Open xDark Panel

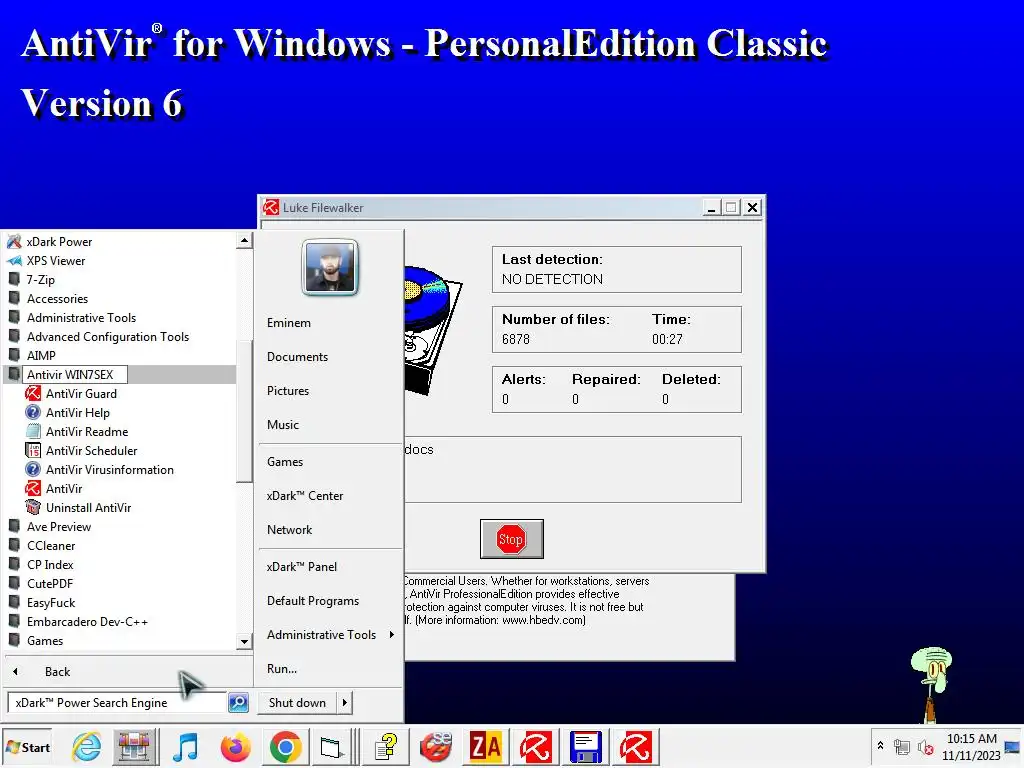[302, 567]
